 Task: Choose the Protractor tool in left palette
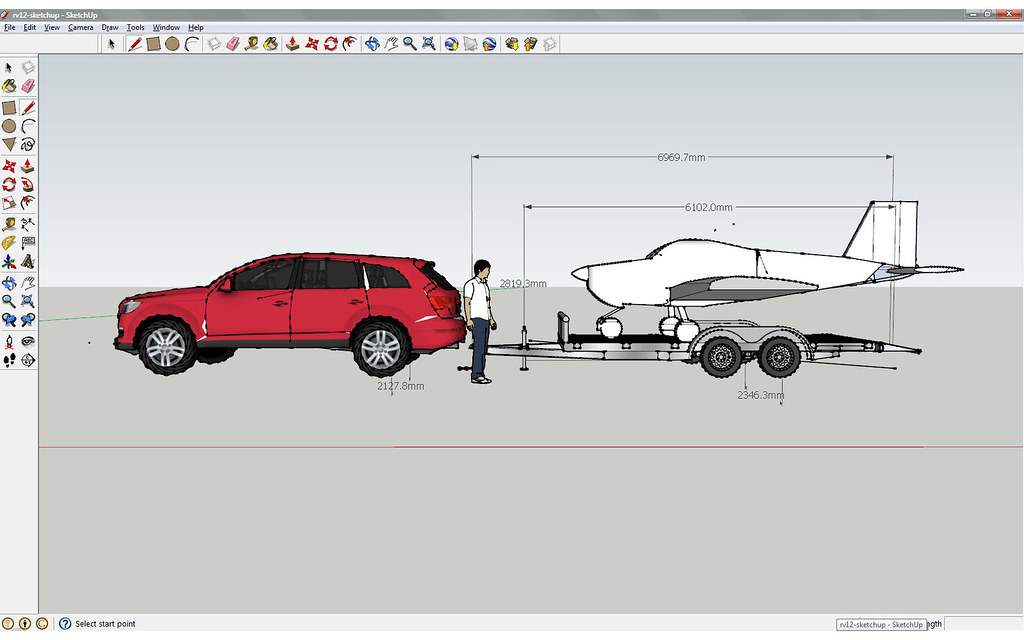pos(9,243)
